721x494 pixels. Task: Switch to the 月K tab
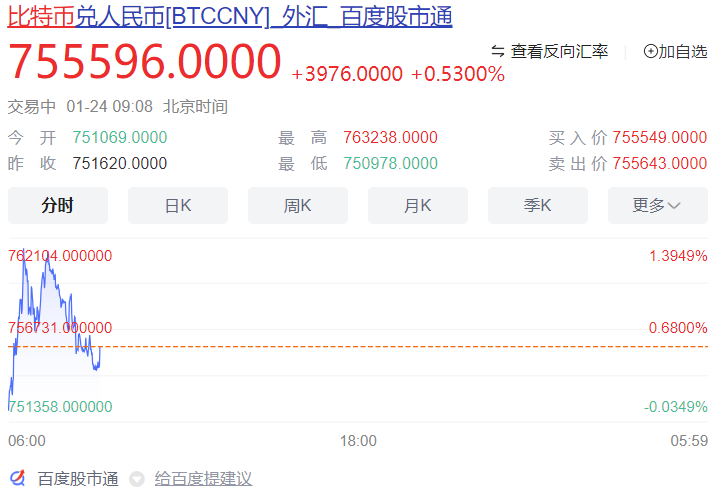coord(418,205)
